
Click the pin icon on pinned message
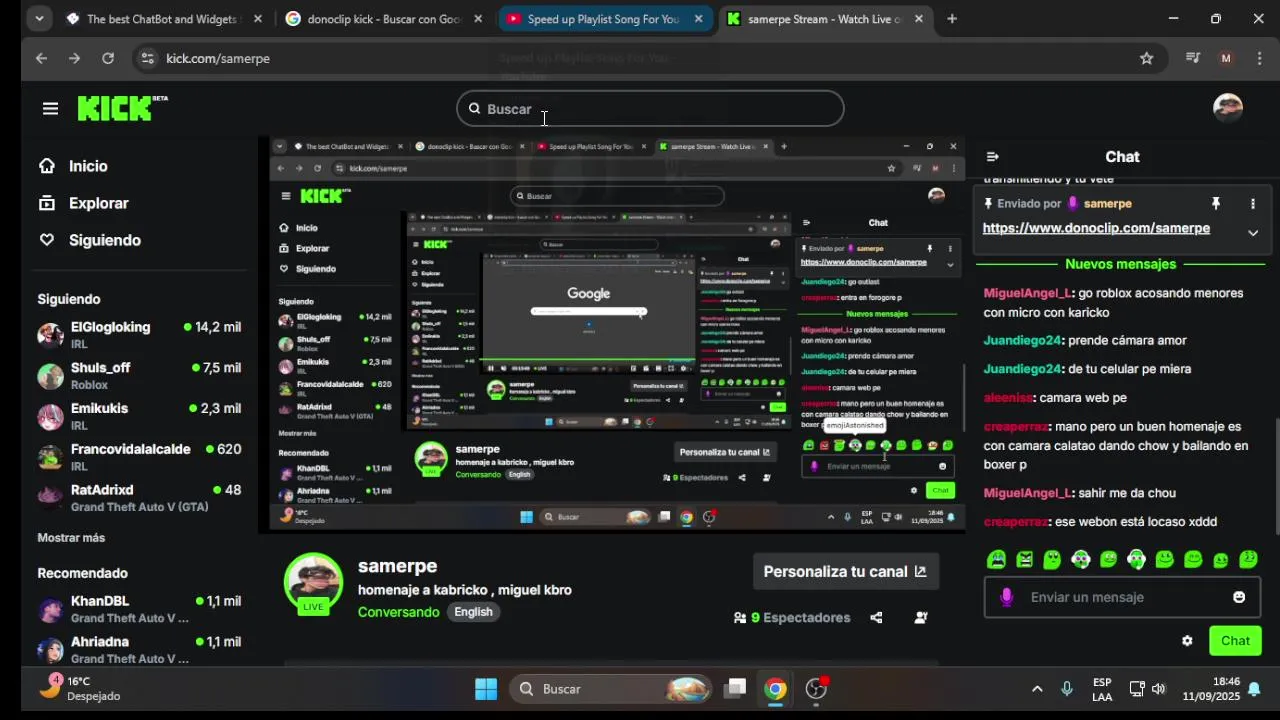[x=1216, y=204]
